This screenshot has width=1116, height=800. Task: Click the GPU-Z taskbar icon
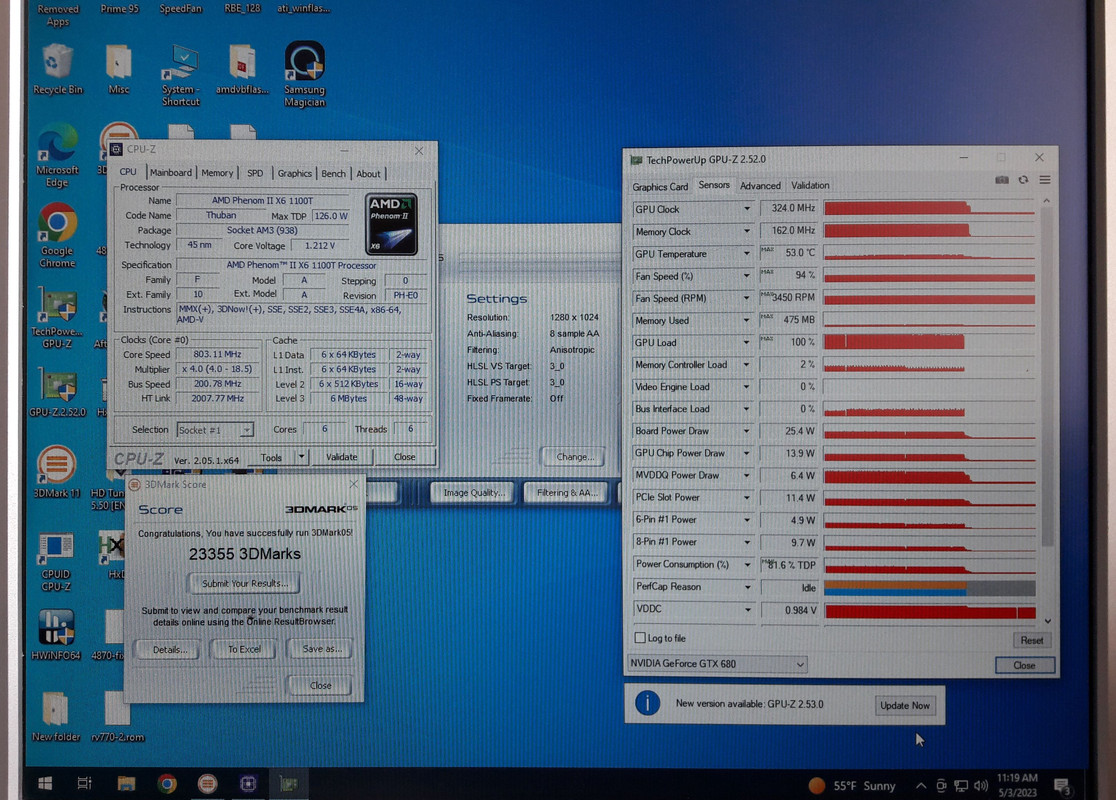click(288, 784)
